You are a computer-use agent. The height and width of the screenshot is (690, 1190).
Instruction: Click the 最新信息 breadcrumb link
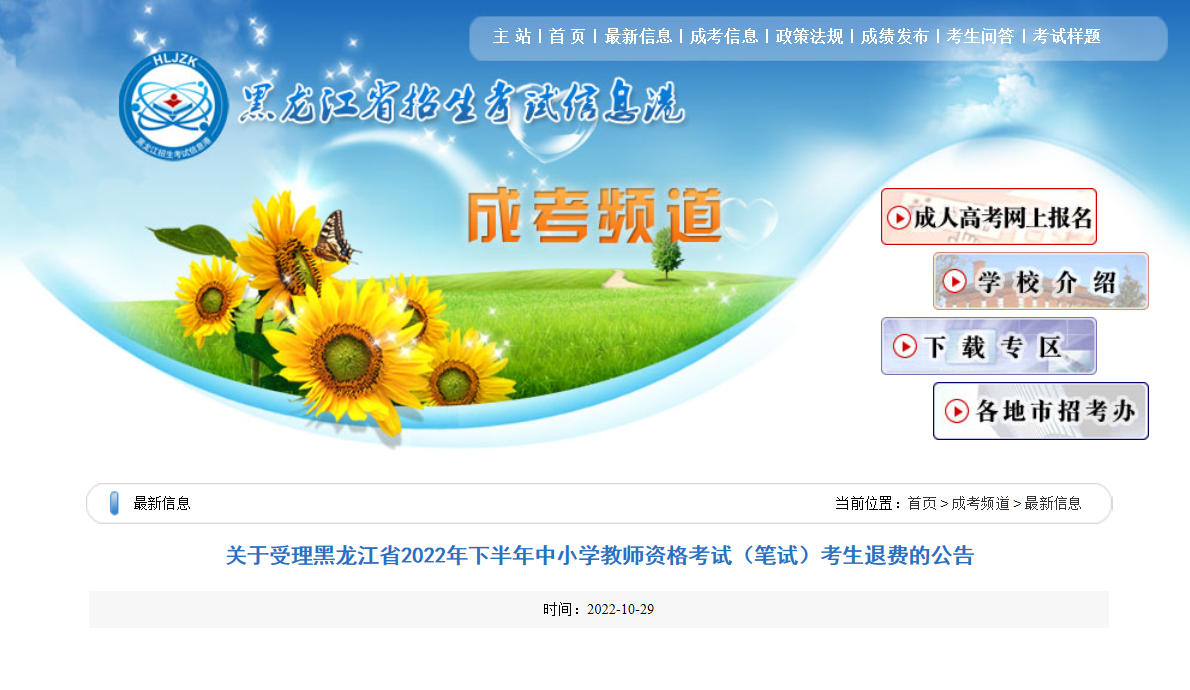(x=1053, y=503)
